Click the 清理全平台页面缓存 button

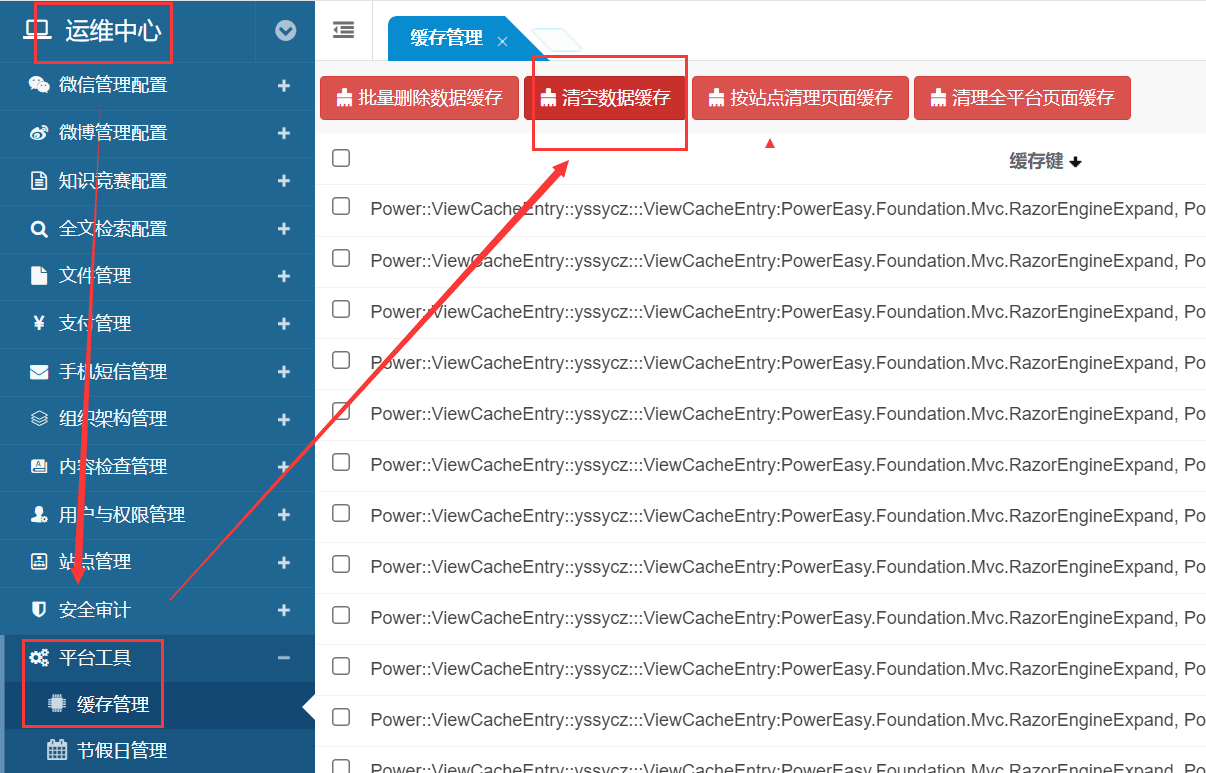[x=1022, y=98]
